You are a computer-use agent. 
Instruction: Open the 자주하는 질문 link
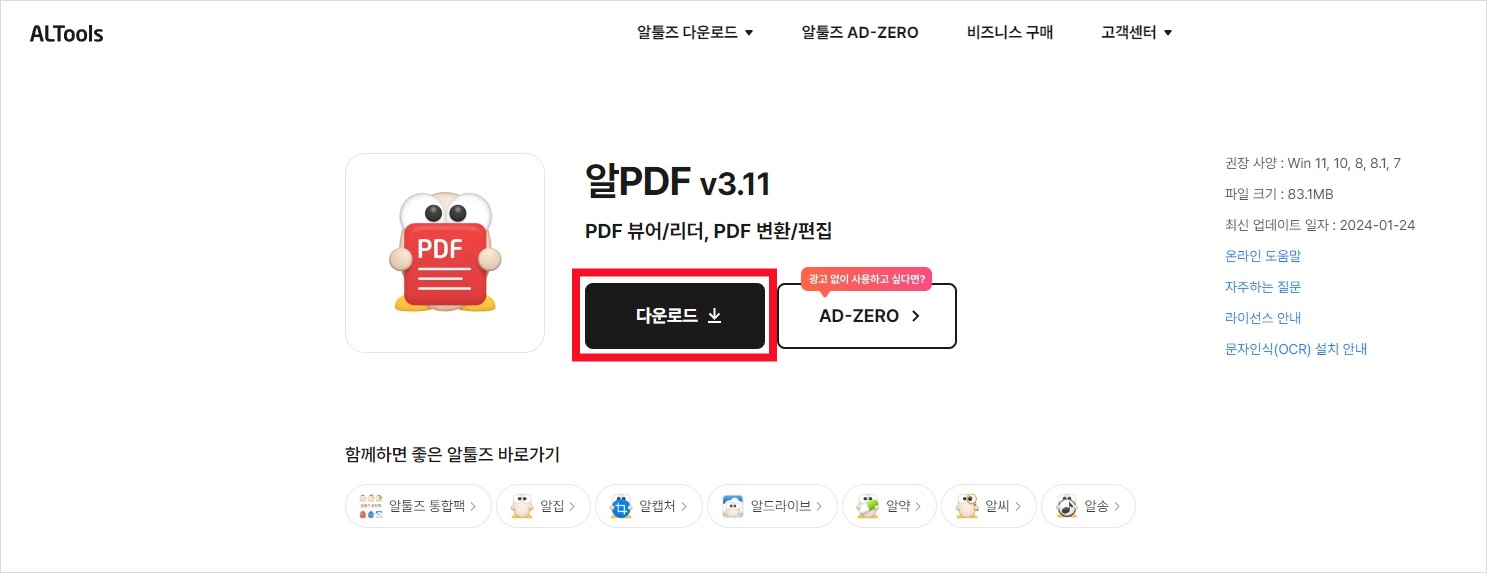coord(1263,287)
